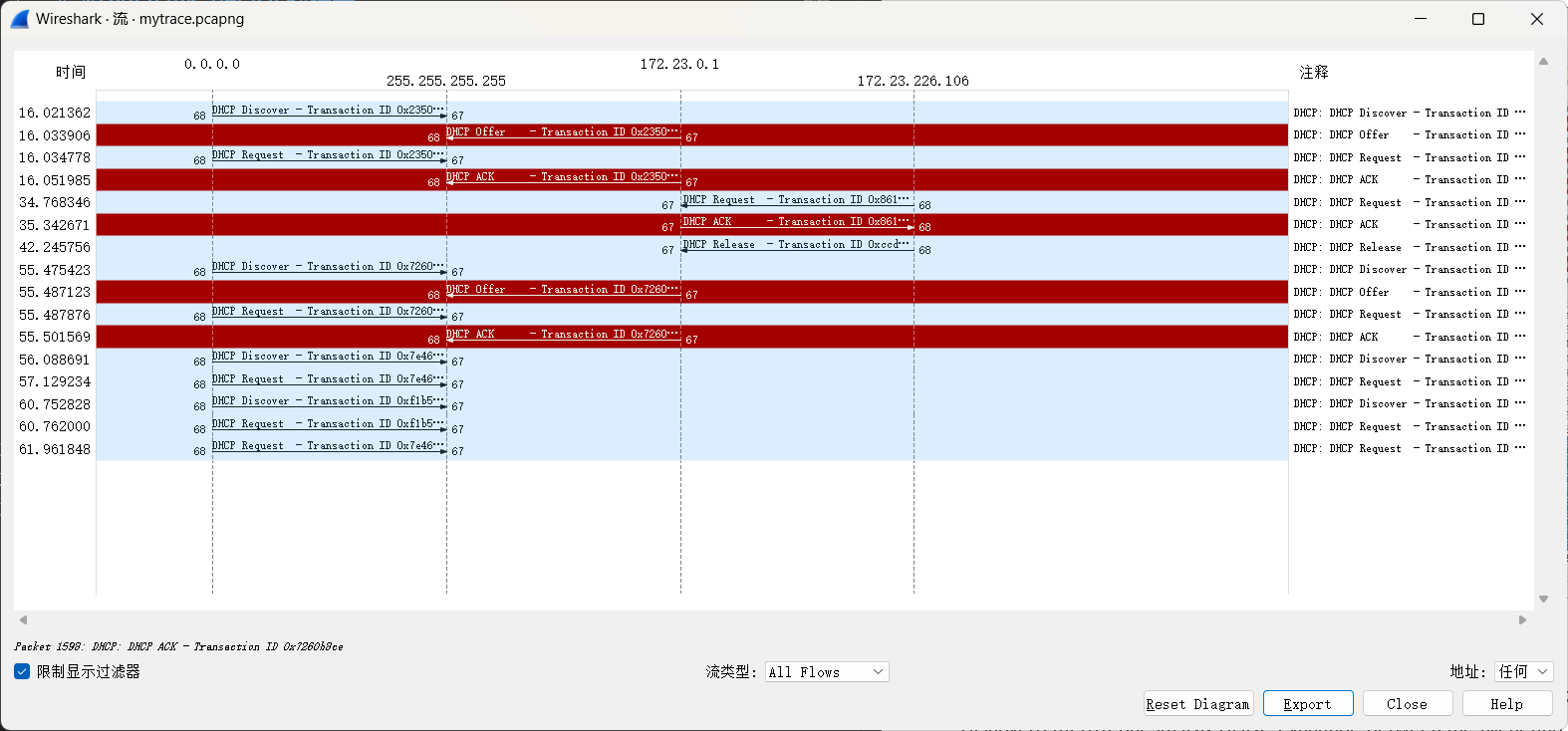This screenshot has height=731, width=1568.
Task: Select the DHCP Release flow at 42.245756
Action: 692,247
